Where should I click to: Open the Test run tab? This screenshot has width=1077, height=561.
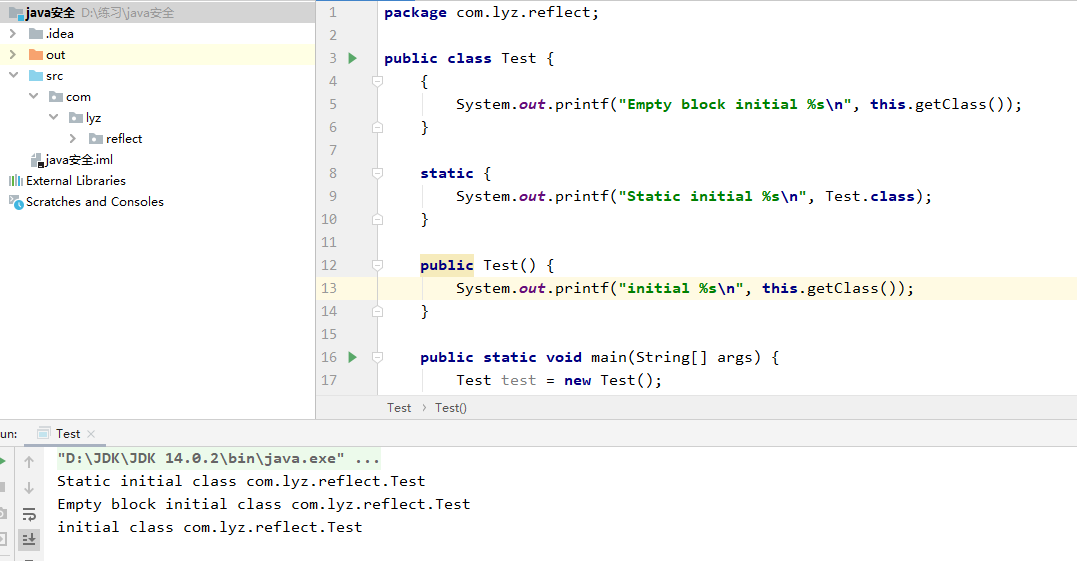[x=67, y=434]
